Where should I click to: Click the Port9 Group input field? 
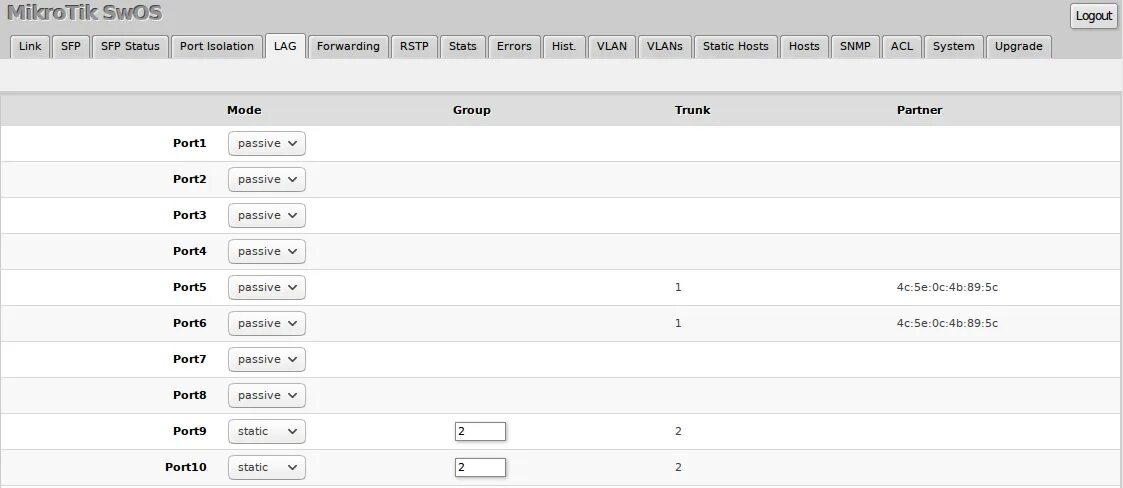click(x=480, y=432)
